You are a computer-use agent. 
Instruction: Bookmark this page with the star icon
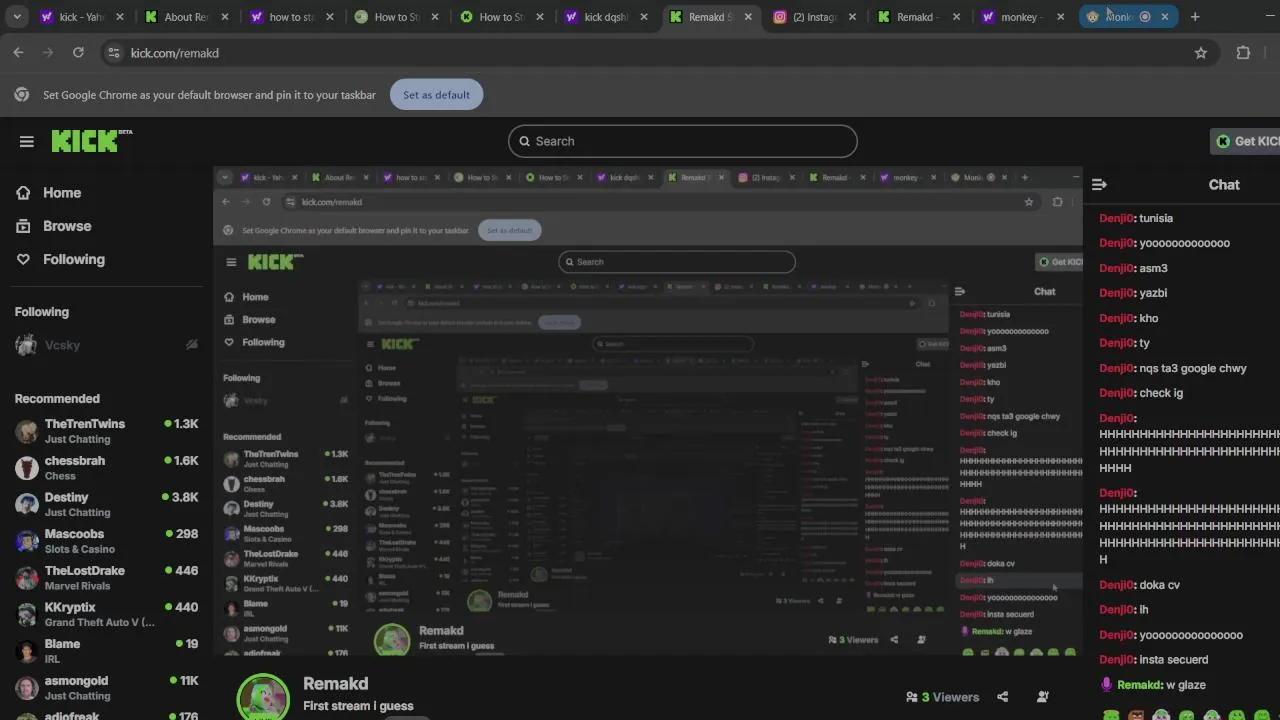[x=1201, y=53]
